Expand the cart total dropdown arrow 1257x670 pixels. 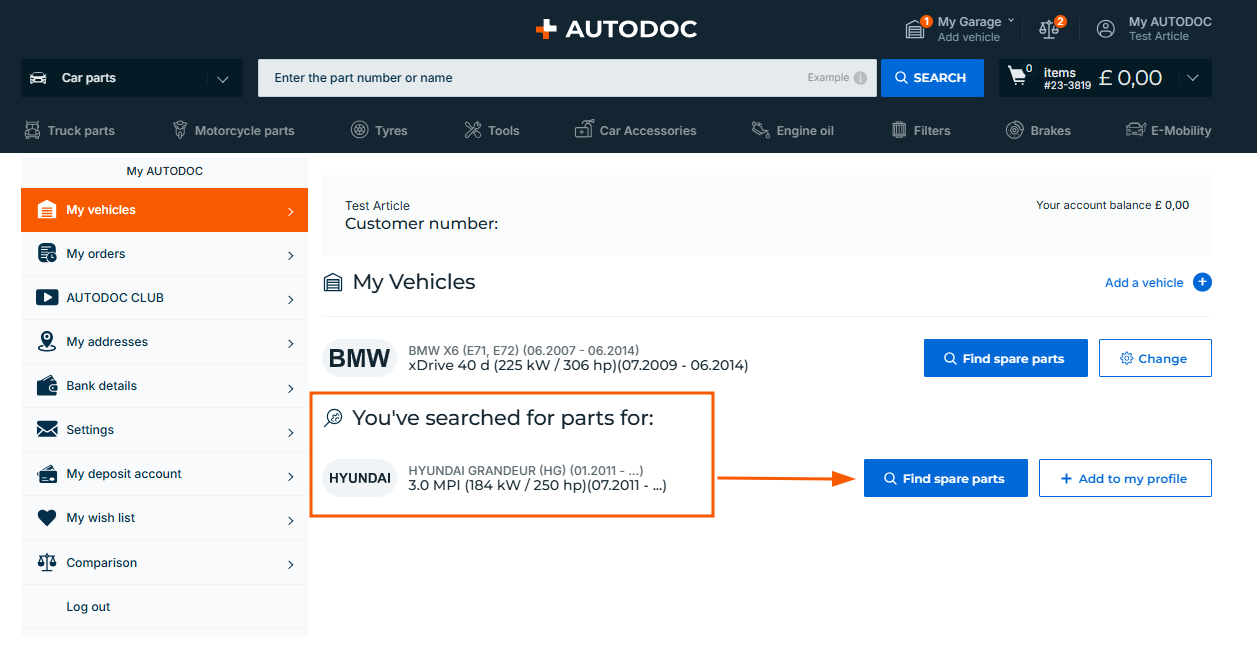(x=1191, y=78)
